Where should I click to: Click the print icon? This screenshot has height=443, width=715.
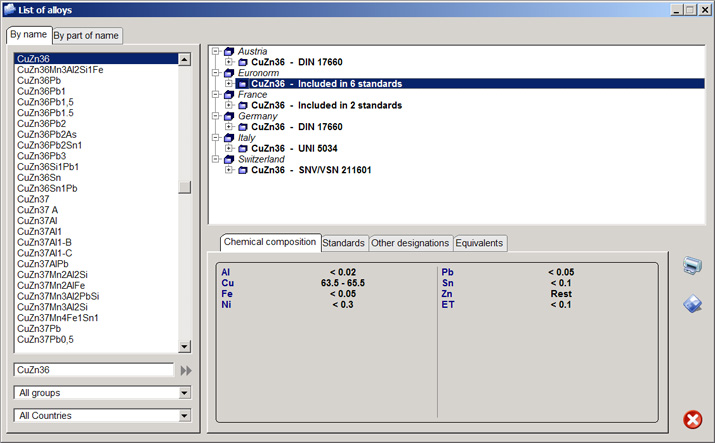(x=692, y=266)
